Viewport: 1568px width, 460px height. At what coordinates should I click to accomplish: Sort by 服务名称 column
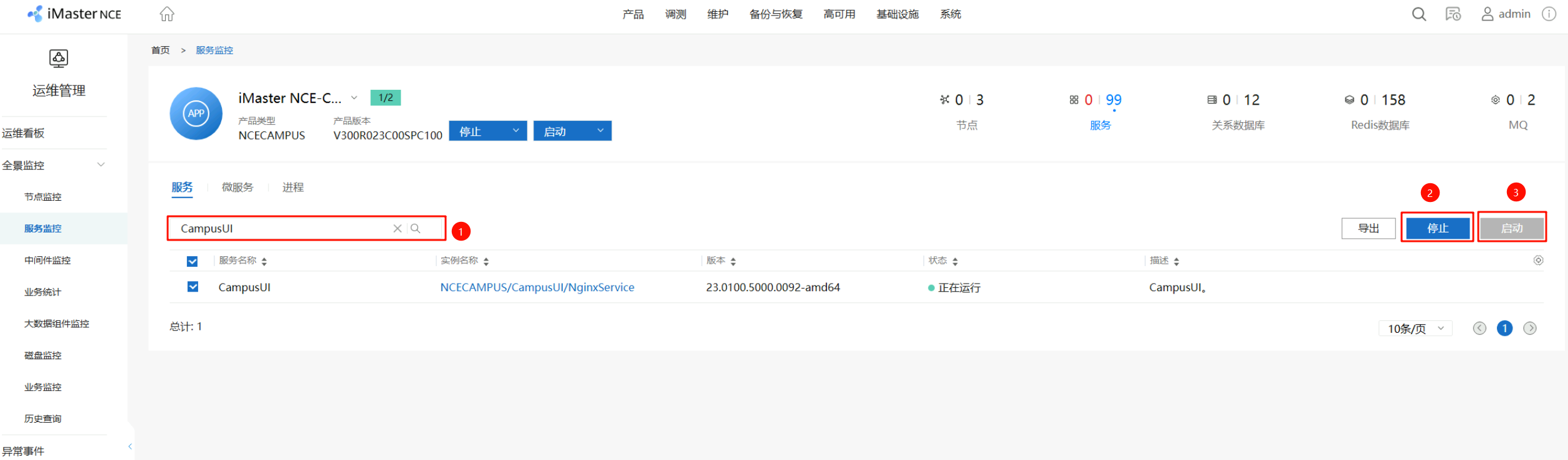click(x=264, y=261)
